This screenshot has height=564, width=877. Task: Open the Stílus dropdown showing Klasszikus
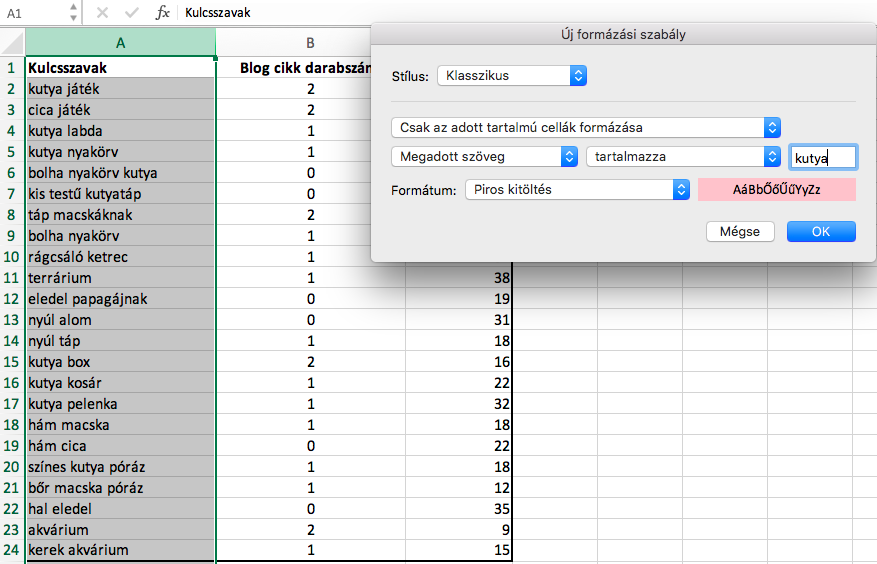click(x=512, y=76)
